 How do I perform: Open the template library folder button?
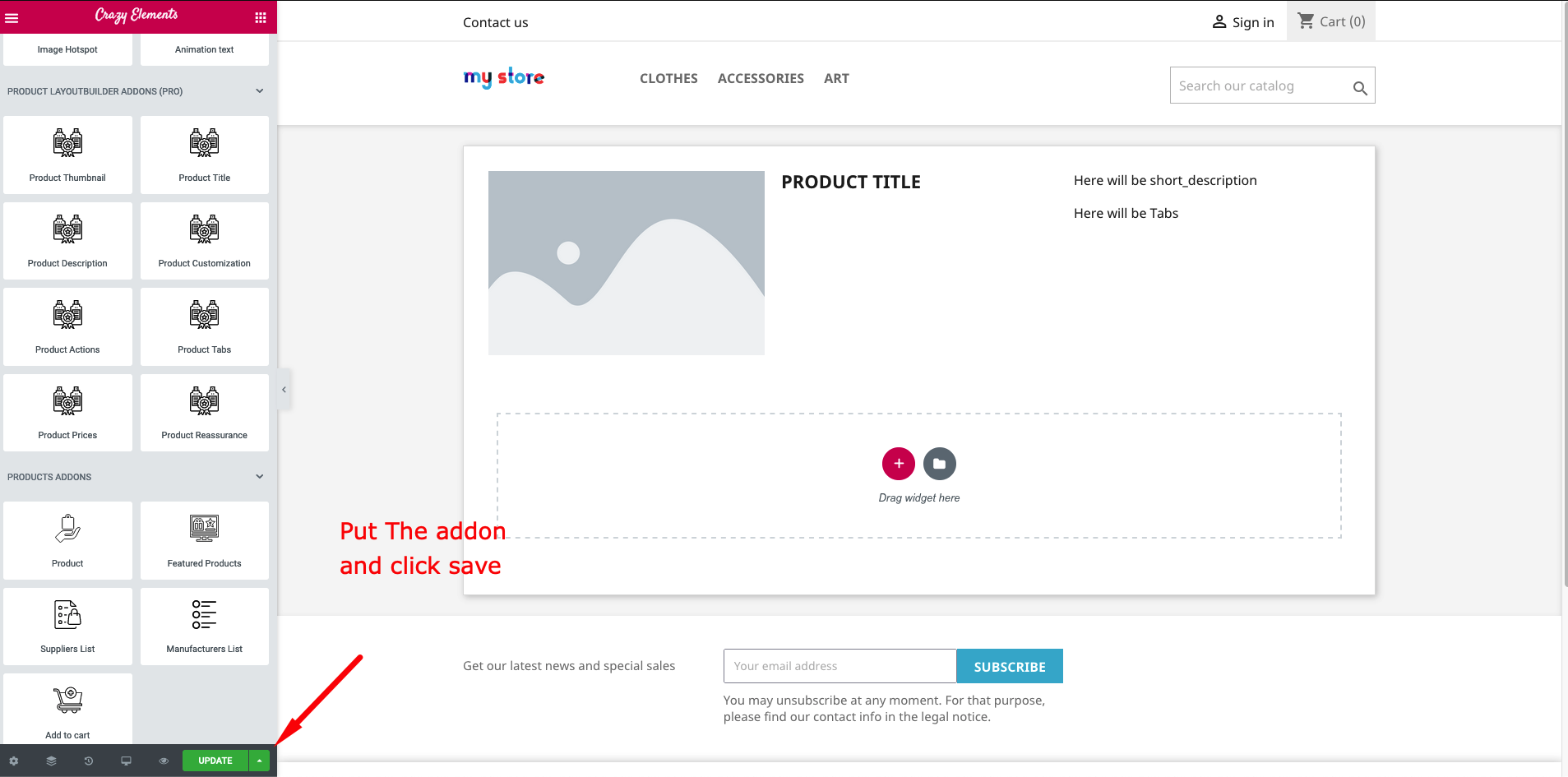(940, 464)
